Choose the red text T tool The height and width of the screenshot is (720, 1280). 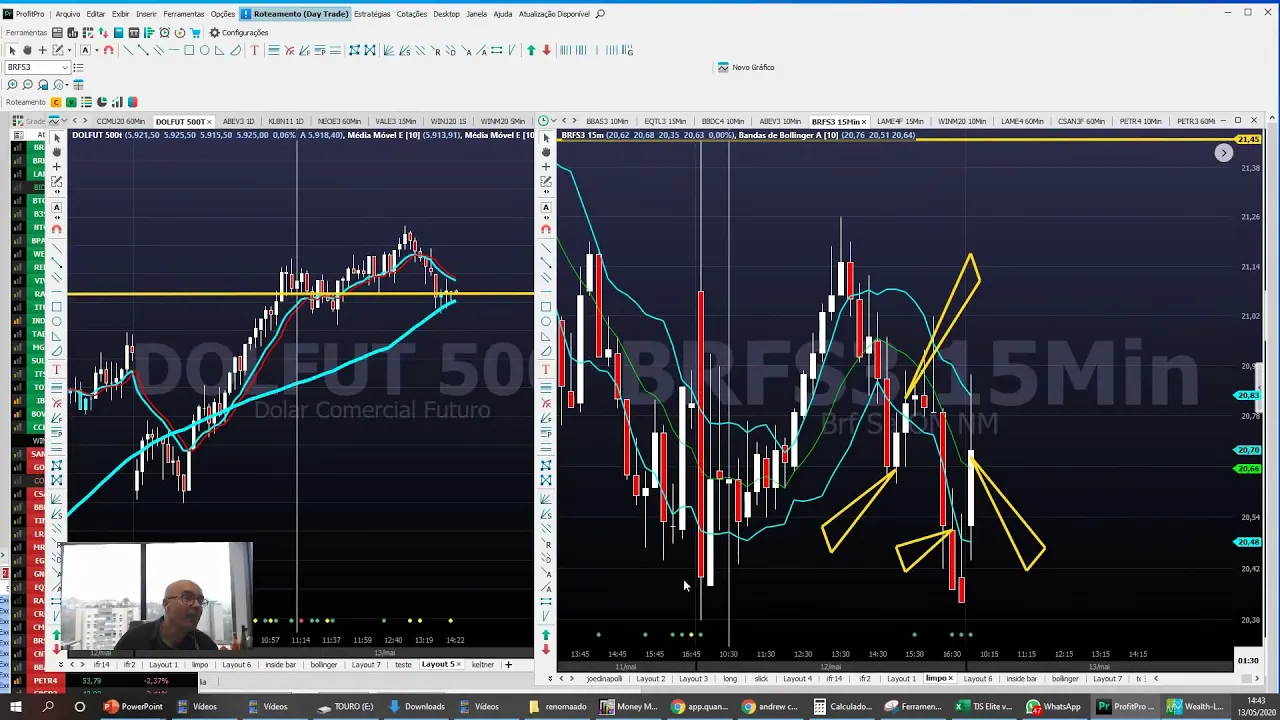(x=254, y=50)
